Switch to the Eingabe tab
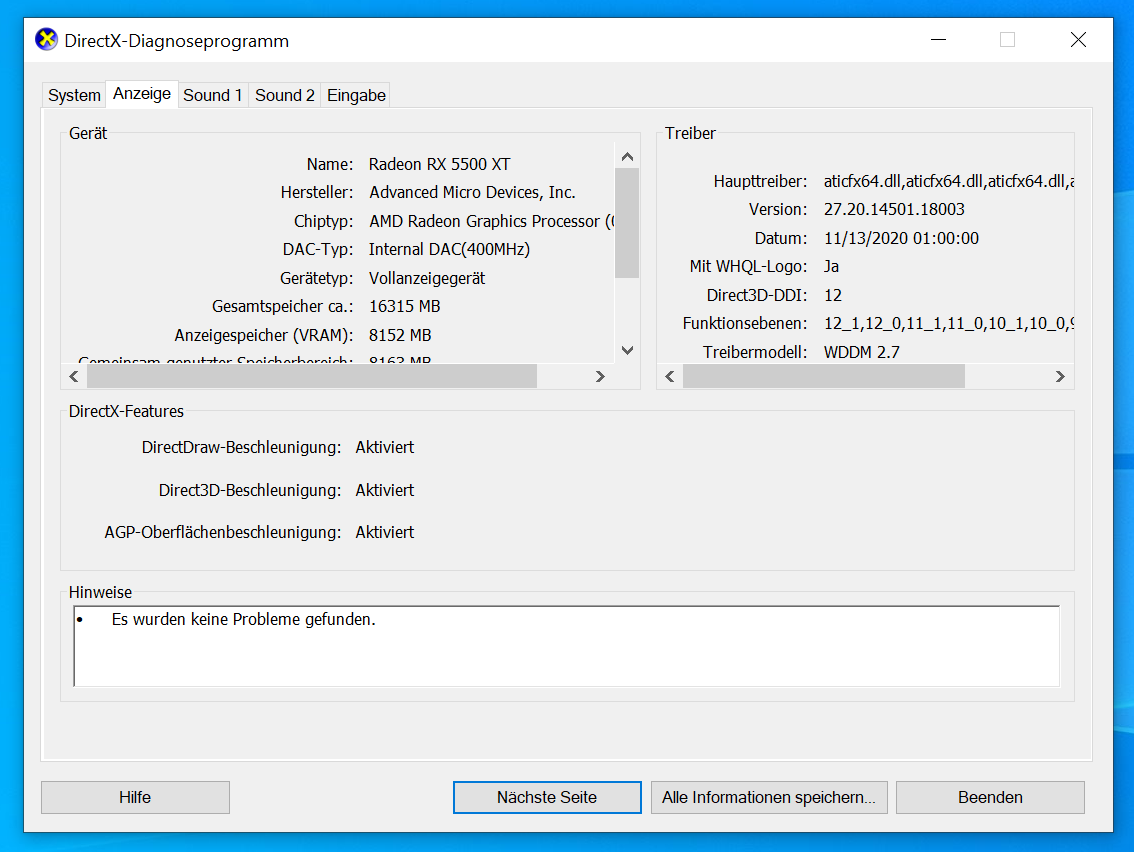The image size is (1134, 852). click(356, 95)
